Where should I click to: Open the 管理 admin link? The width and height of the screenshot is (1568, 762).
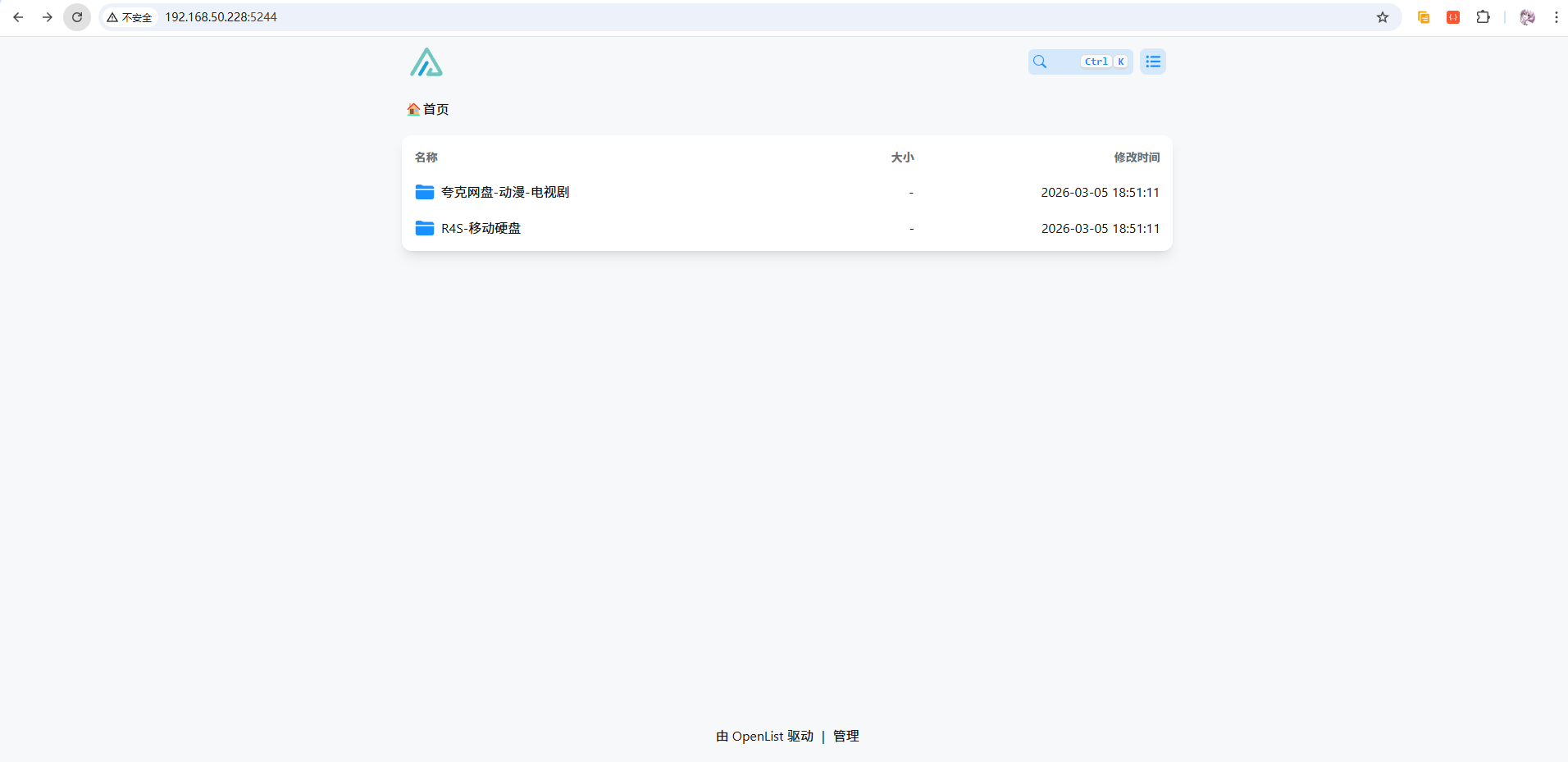846,736
